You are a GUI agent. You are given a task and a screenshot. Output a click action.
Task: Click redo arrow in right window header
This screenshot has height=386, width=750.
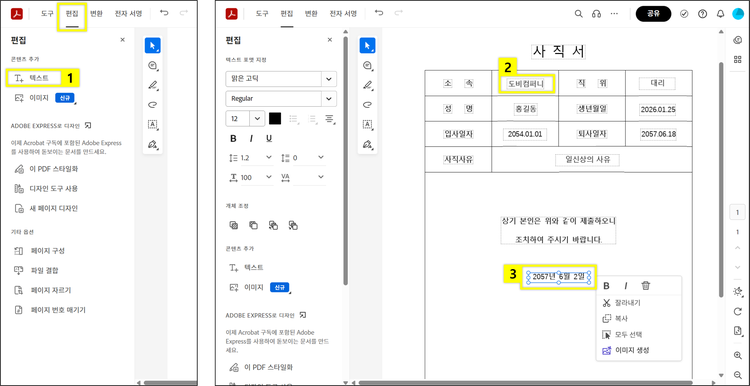click(x=398, y=13)
